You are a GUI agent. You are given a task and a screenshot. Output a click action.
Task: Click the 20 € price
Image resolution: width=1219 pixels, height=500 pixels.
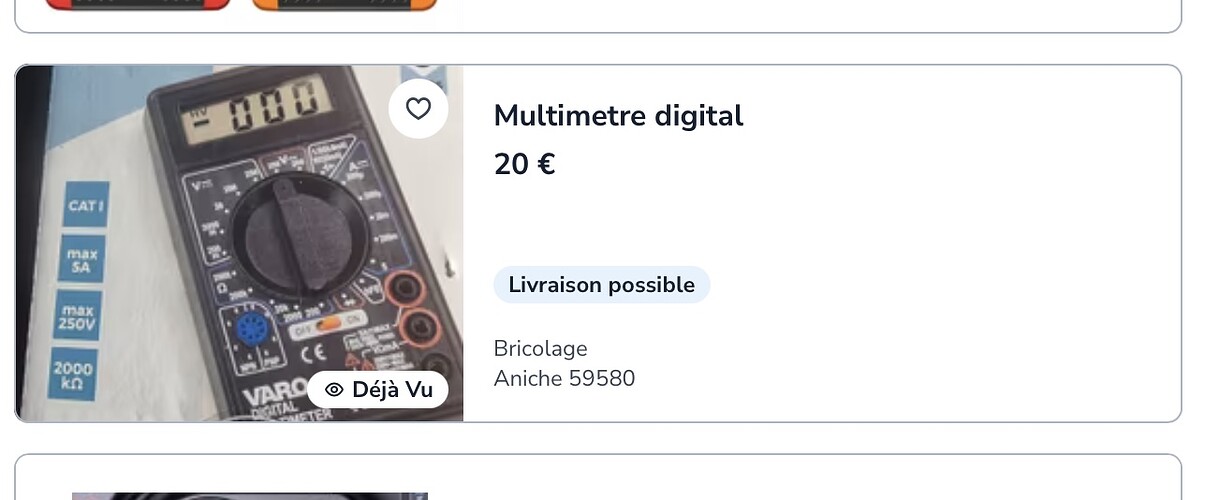tap(524, 164)
